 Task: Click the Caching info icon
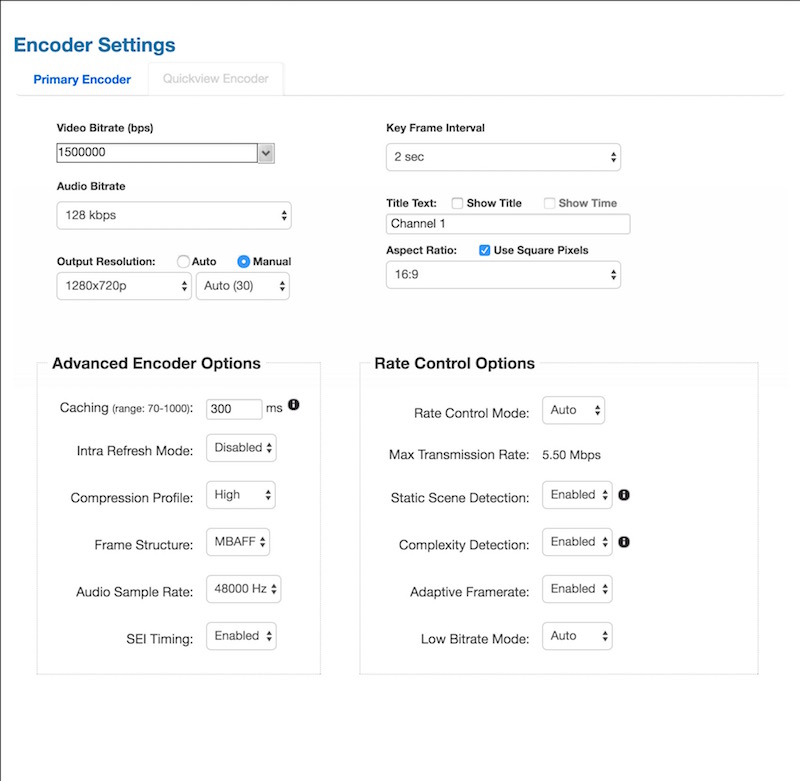pyautogui.click(x=294, y=405)
